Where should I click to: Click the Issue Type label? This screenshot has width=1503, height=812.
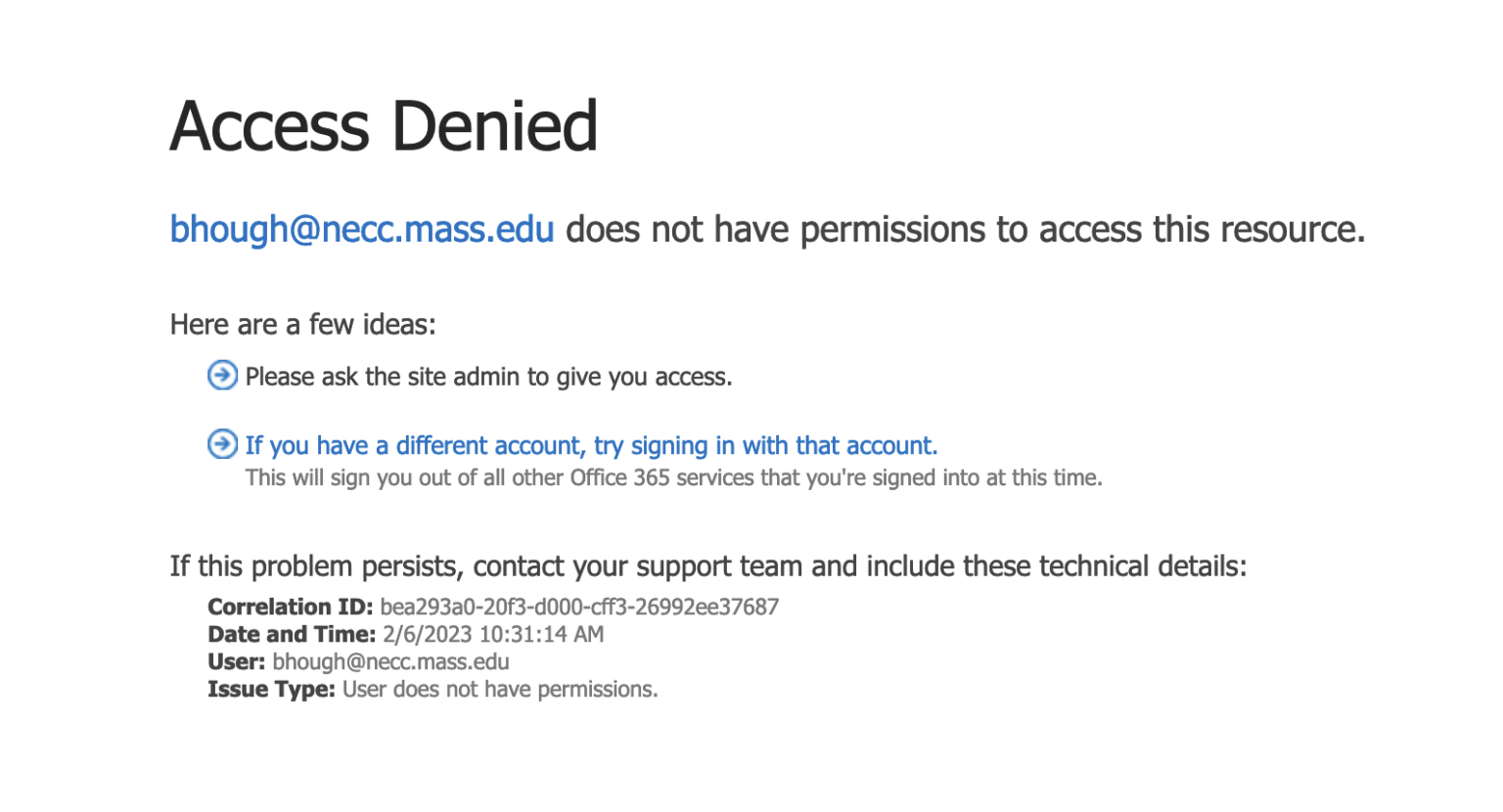tap(271, 689)
